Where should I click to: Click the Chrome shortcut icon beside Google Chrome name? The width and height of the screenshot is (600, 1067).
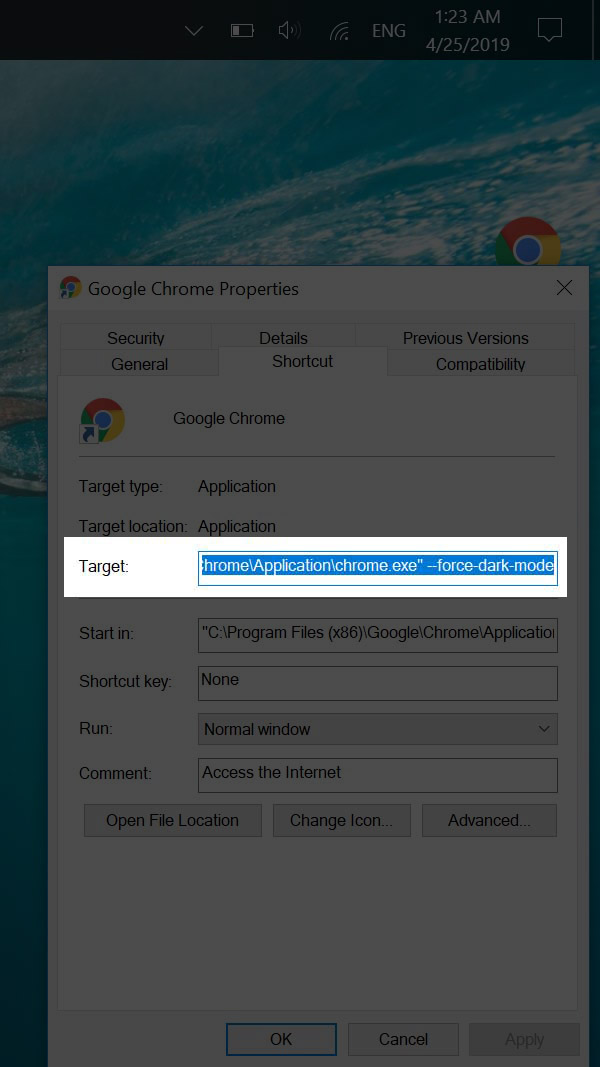click(102, 421)
